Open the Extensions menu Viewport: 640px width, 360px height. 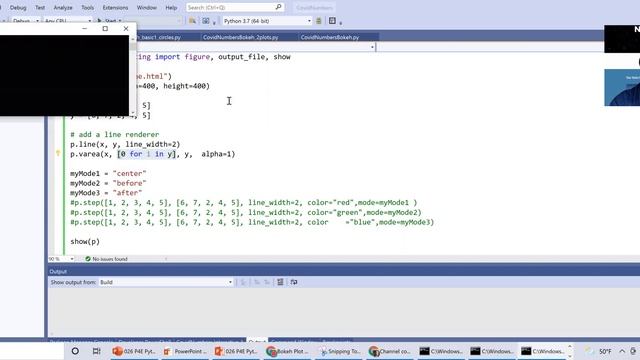(x=115, y=7)
